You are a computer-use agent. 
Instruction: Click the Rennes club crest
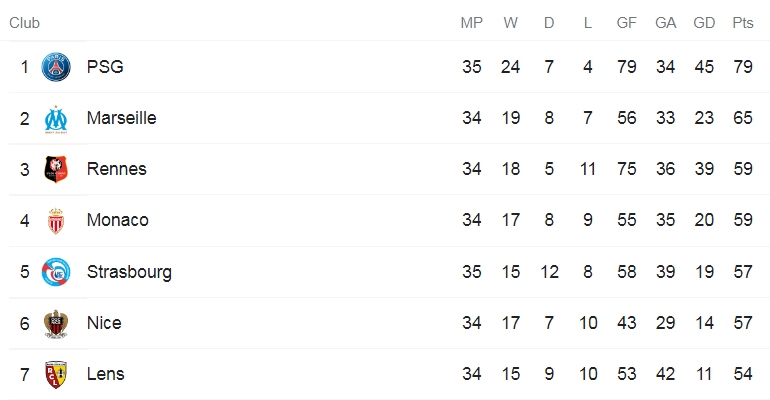(56, 169)
